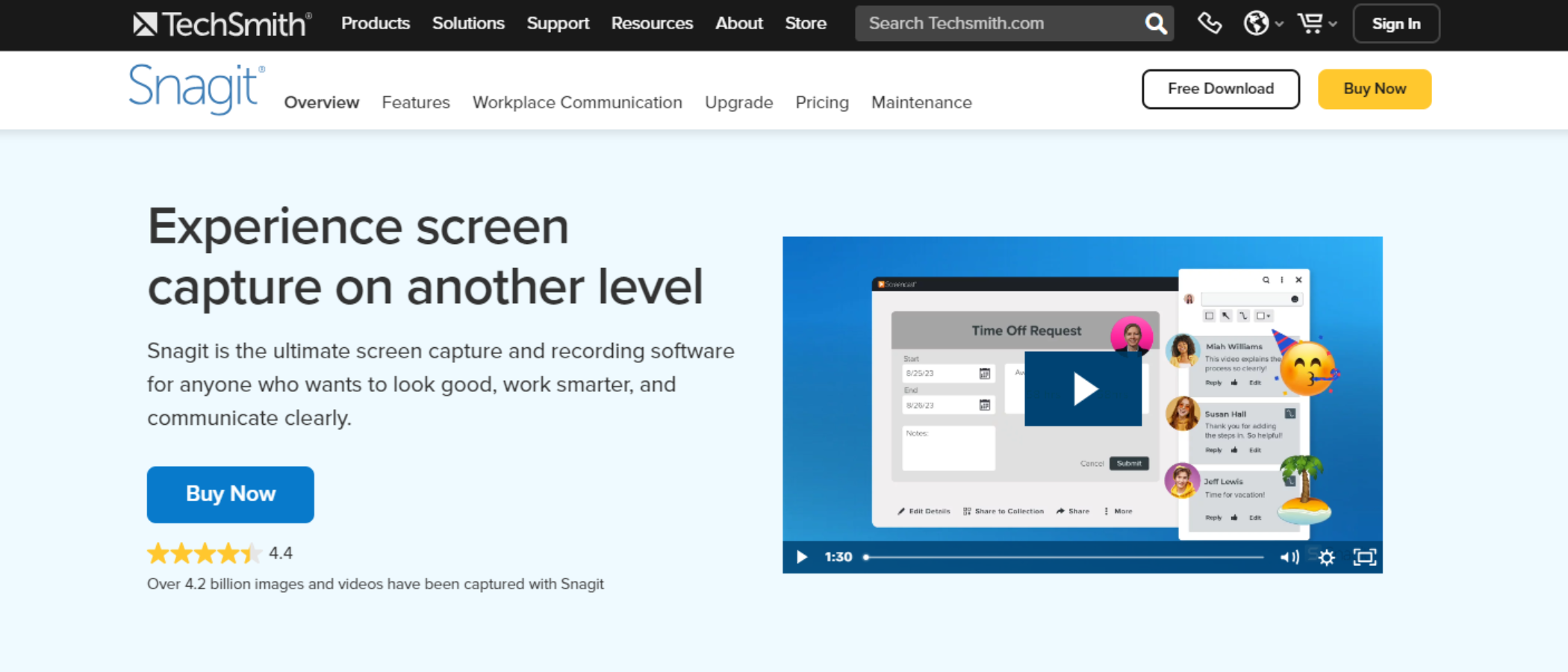1568x672 pixels.
Task: Click the Snagit logo
Action: coord(196,89)
